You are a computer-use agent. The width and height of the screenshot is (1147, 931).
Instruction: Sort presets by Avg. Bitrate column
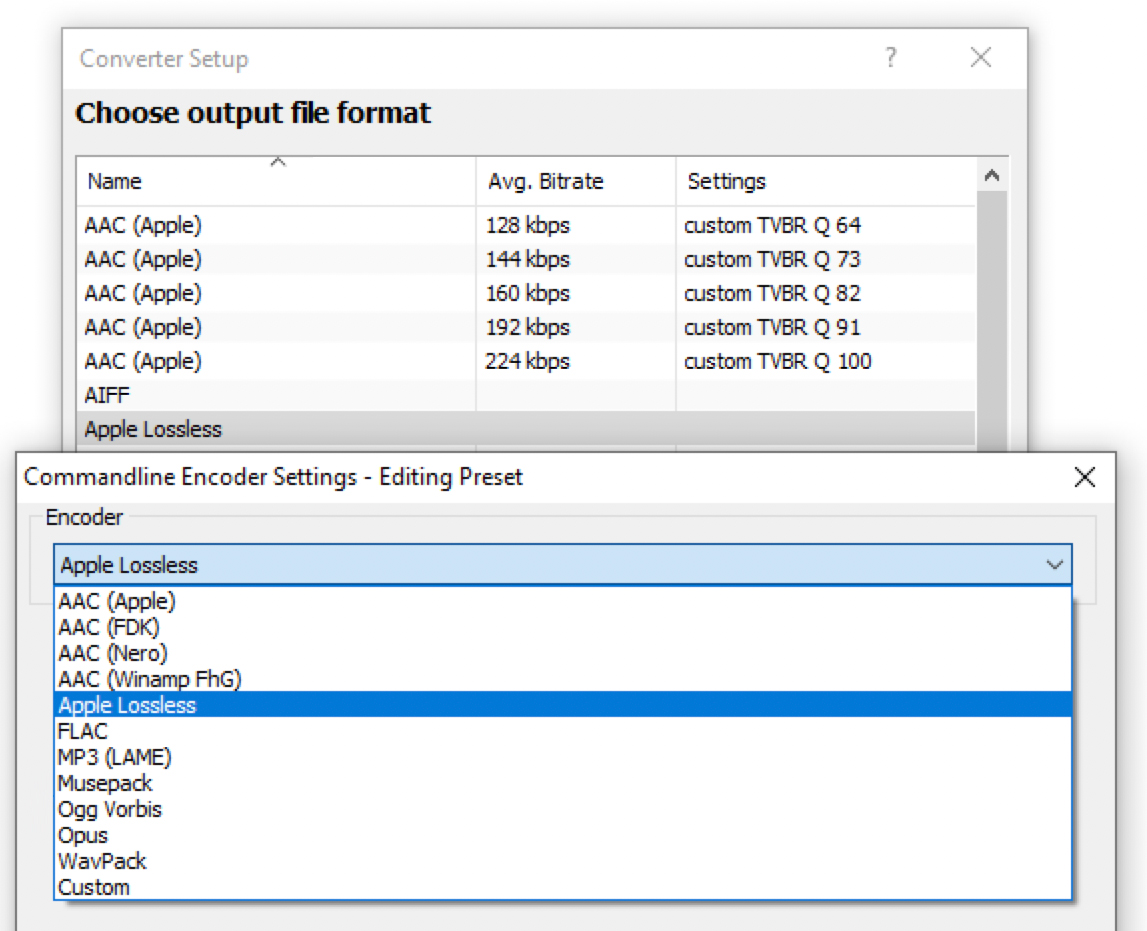576,181
